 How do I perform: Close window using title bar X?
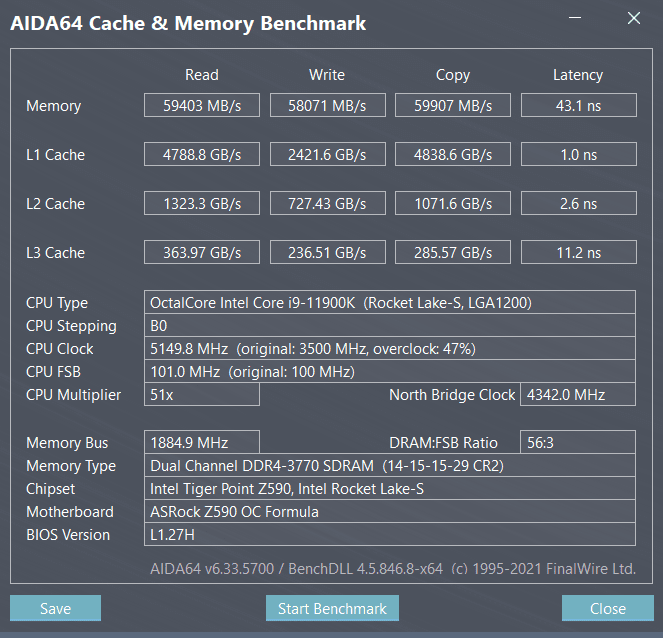(x=633, y=18)
